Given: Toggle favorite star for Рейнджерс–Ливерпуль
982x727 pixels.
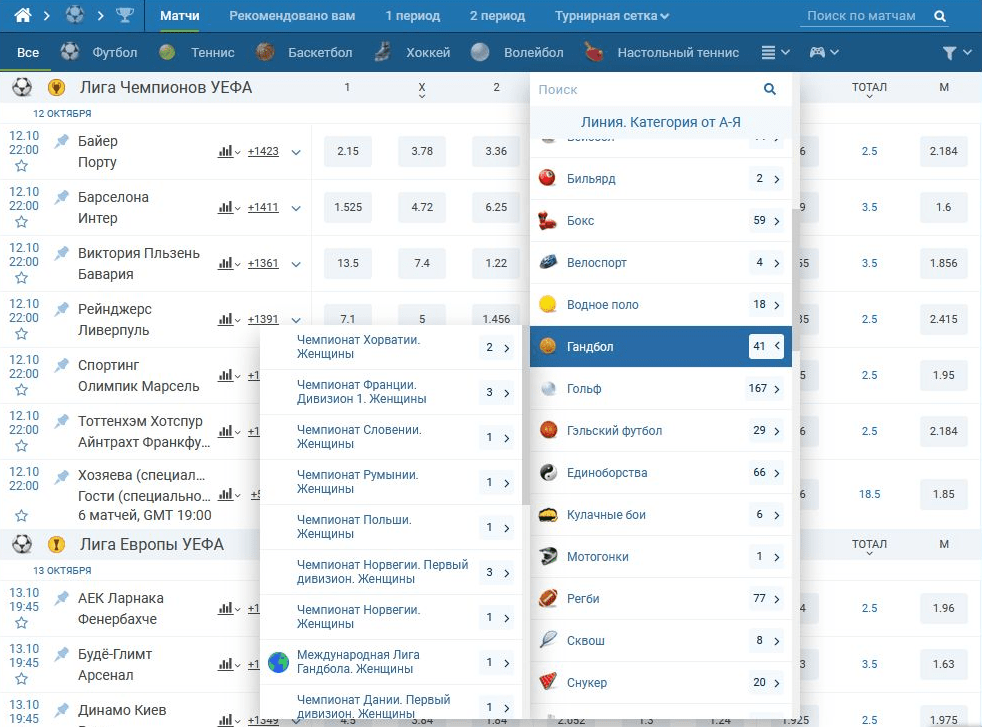Looking at the screenshot, I should click(21, 334).
